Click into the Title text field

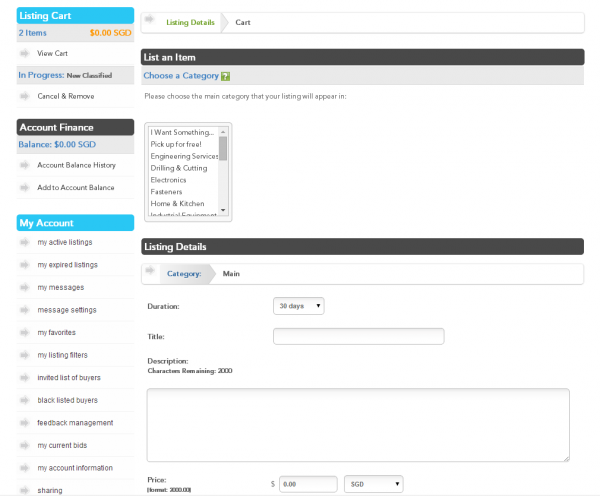(358, 337)
